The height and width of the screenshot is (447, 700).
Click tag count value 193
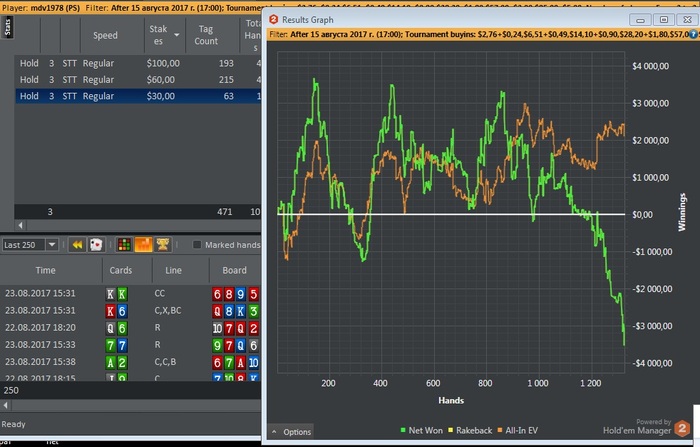click(x=226, y=63)
